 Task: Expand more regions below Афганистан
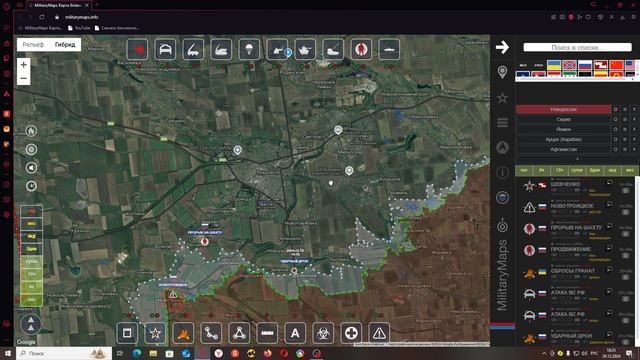pos(577,159)
